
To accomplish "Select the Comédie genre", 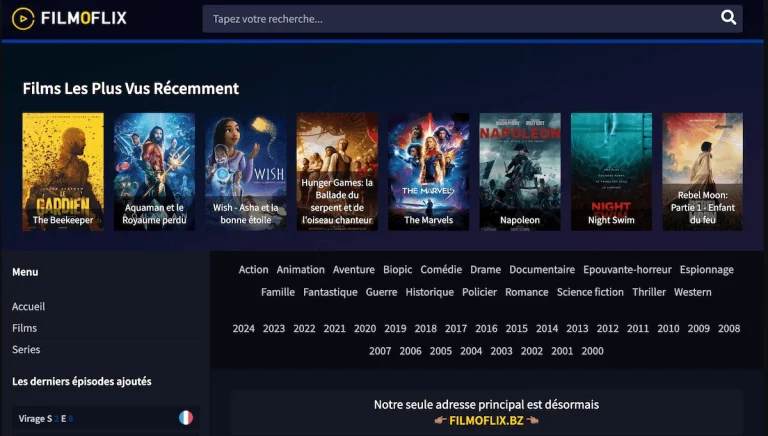I will [441, 269].
